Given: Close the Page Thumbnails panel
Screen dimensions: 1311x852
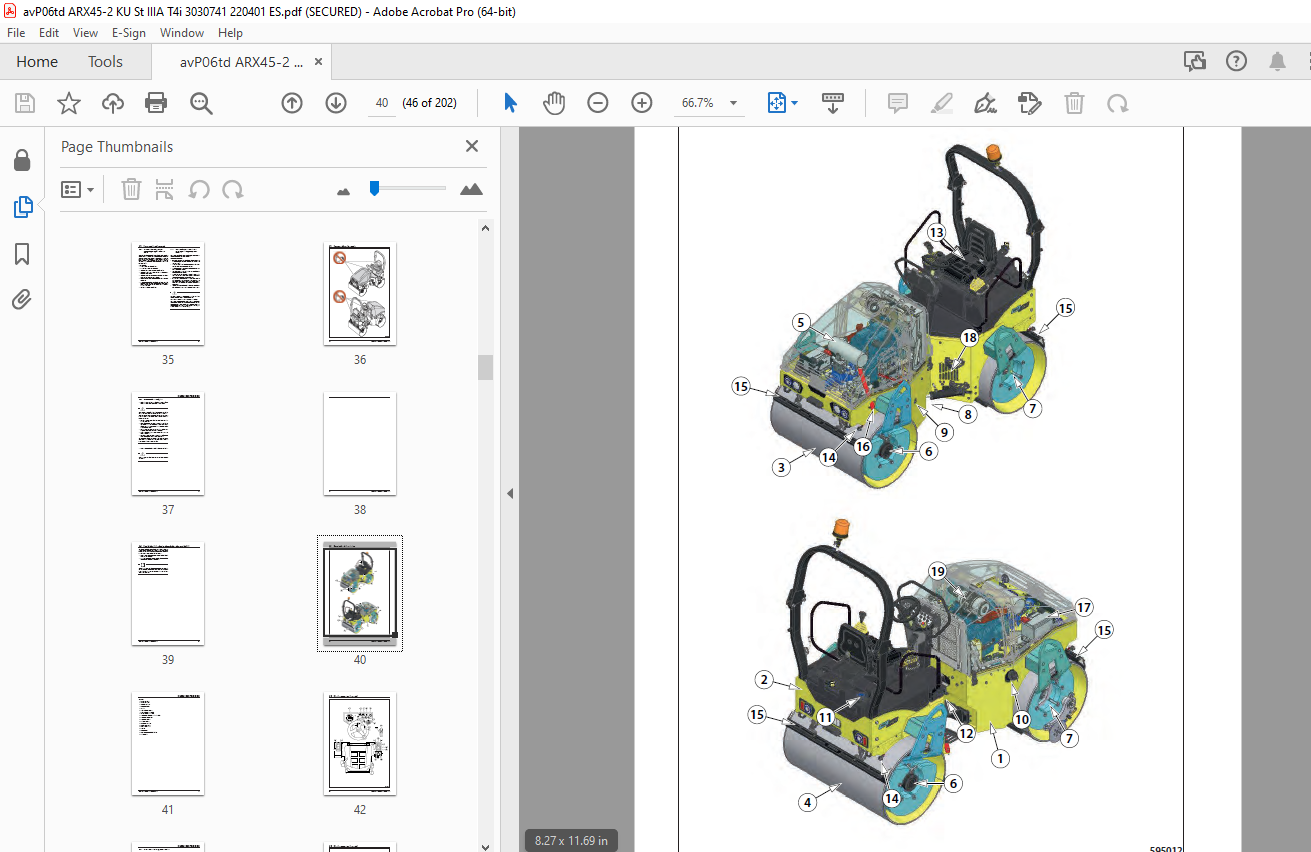Looking at the screenshot, I should tap(472, 146).
